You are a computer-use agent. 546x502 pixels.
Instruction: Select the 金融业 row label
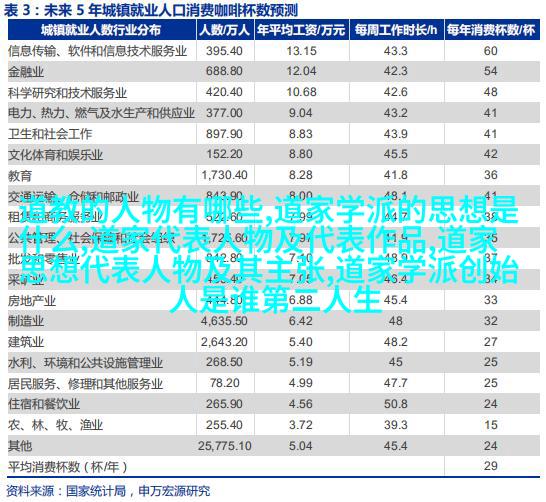click(26, 72)
